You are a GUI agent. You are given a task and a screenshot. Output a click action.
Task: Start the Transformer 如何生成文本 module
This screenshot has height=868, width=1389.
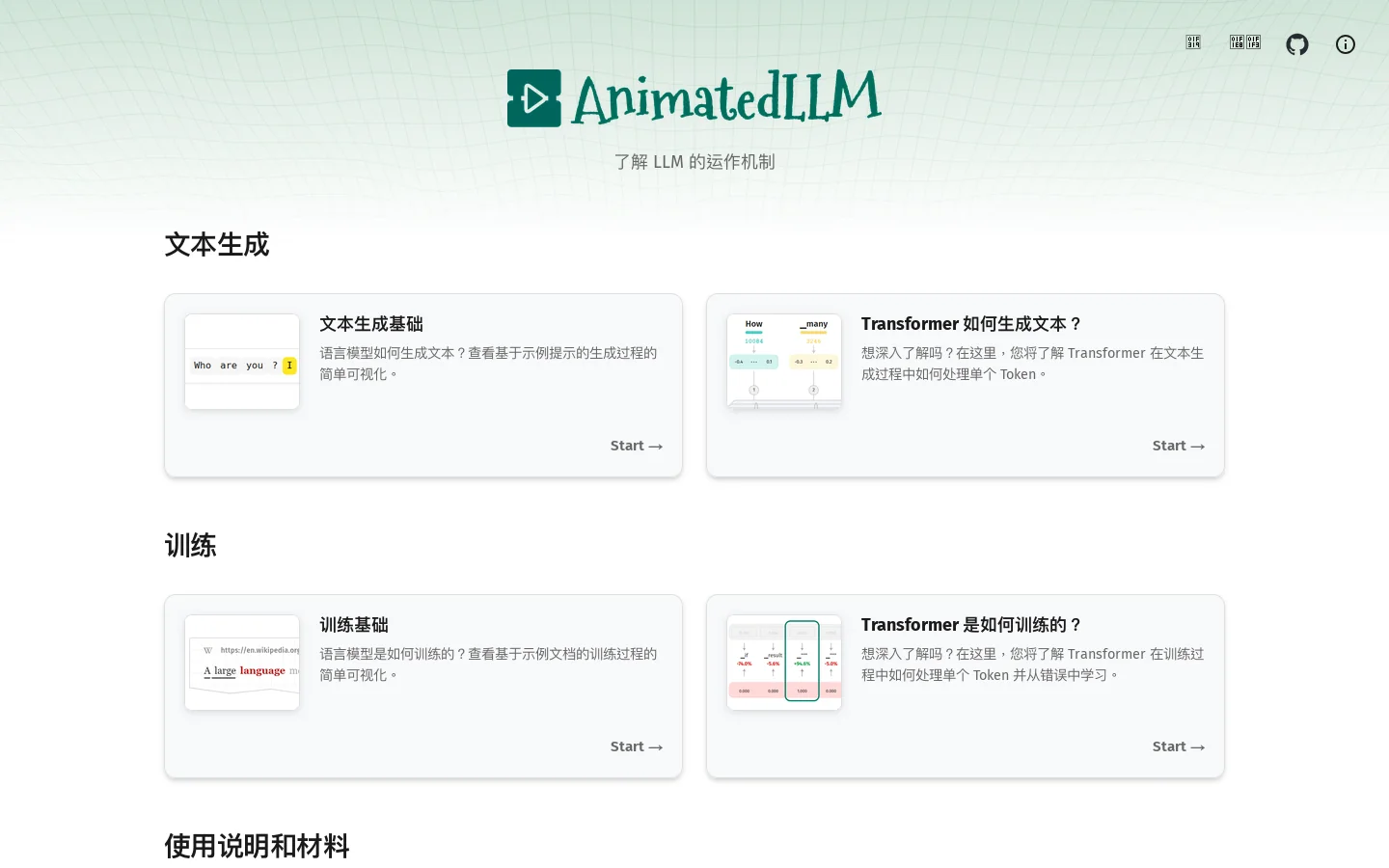tap(1179, 446)
